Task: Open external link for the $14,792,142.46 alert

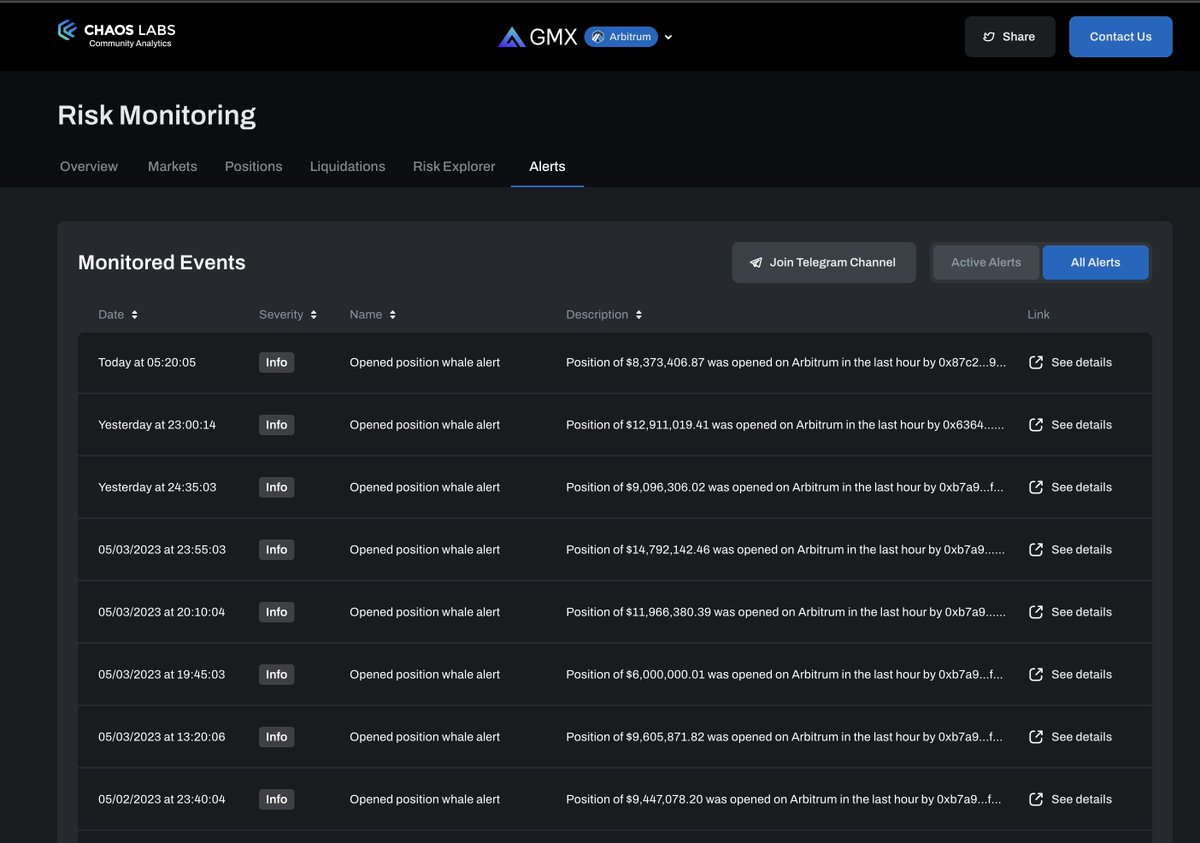Action: (x=1036, y=549)
